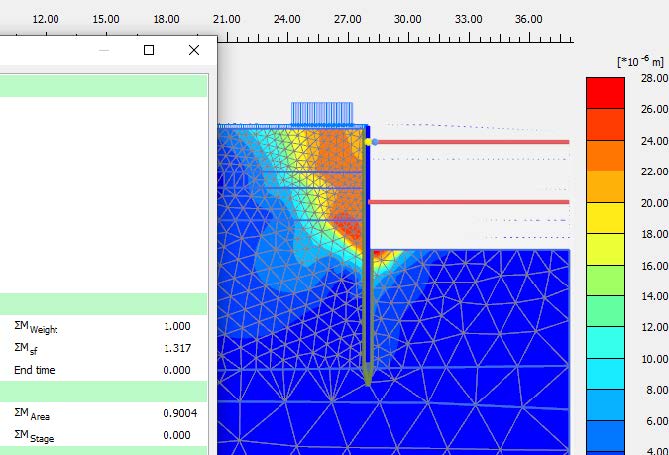Select the ΣM Weight value 1.000
The image size is (669, 455).
coord(177,326)
